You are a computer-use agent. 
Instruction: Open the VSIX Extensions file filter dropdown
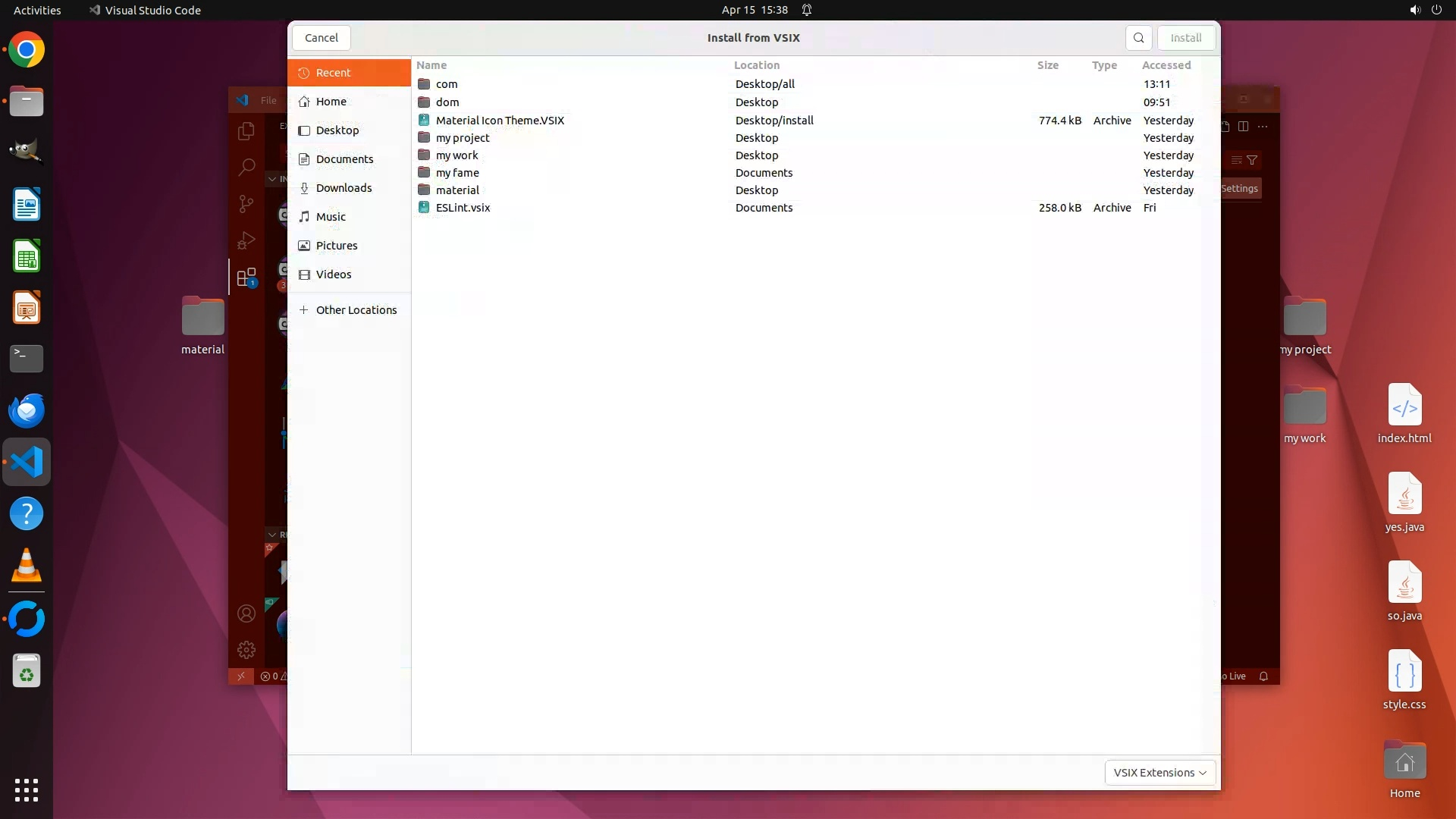[1159, 773]
